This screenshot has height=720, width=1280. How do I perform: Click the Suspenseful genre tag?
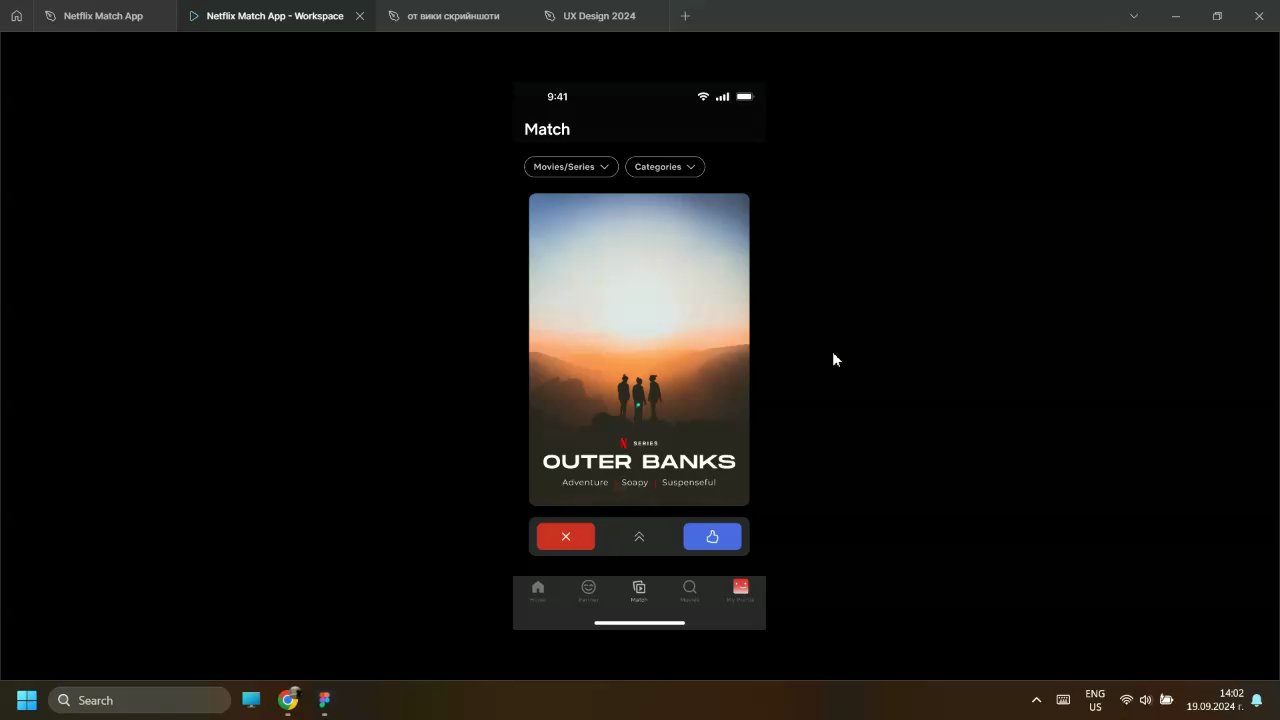689,482
